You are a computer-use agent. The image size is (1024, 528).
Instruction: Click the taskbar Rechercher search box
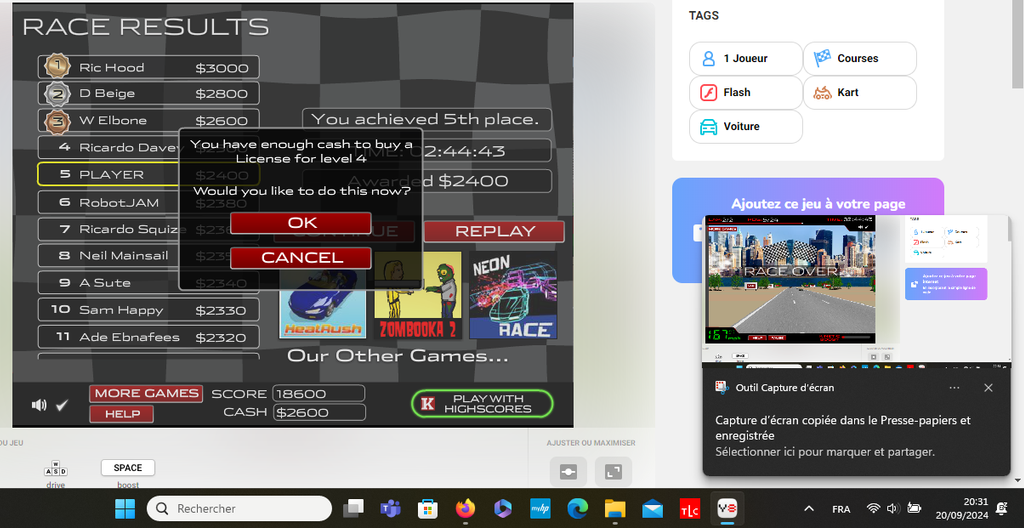point(239,508)
